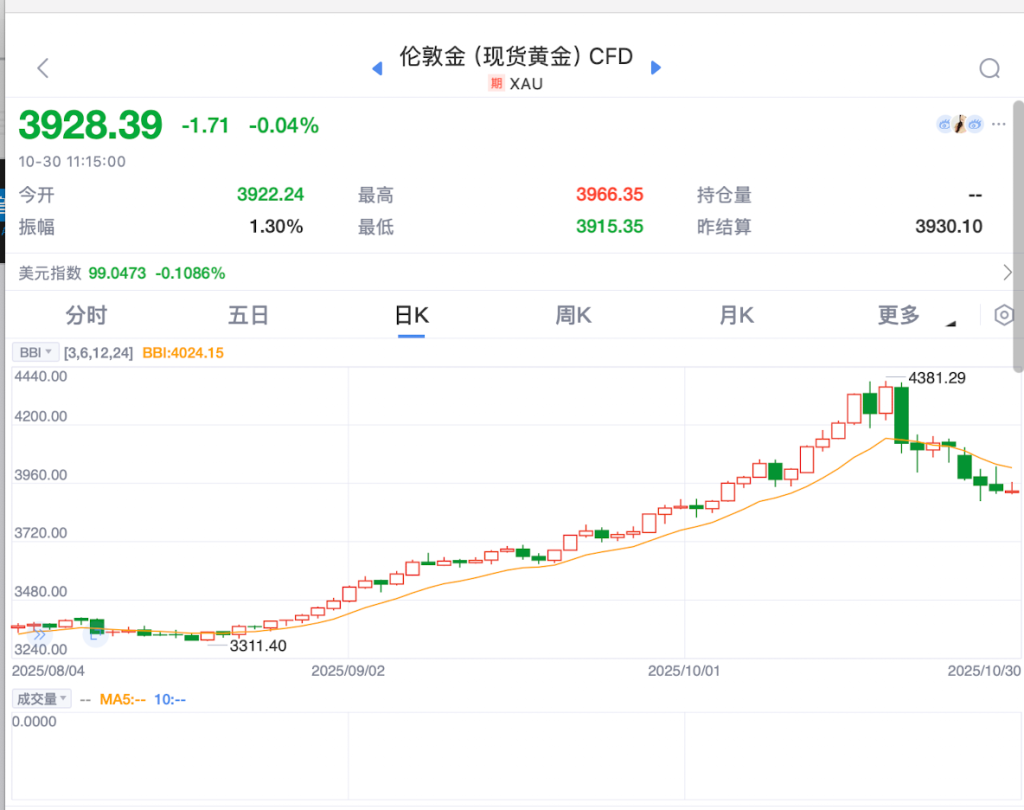
Task: Switch to next instrument with right arrow
Action: point(656,68)
